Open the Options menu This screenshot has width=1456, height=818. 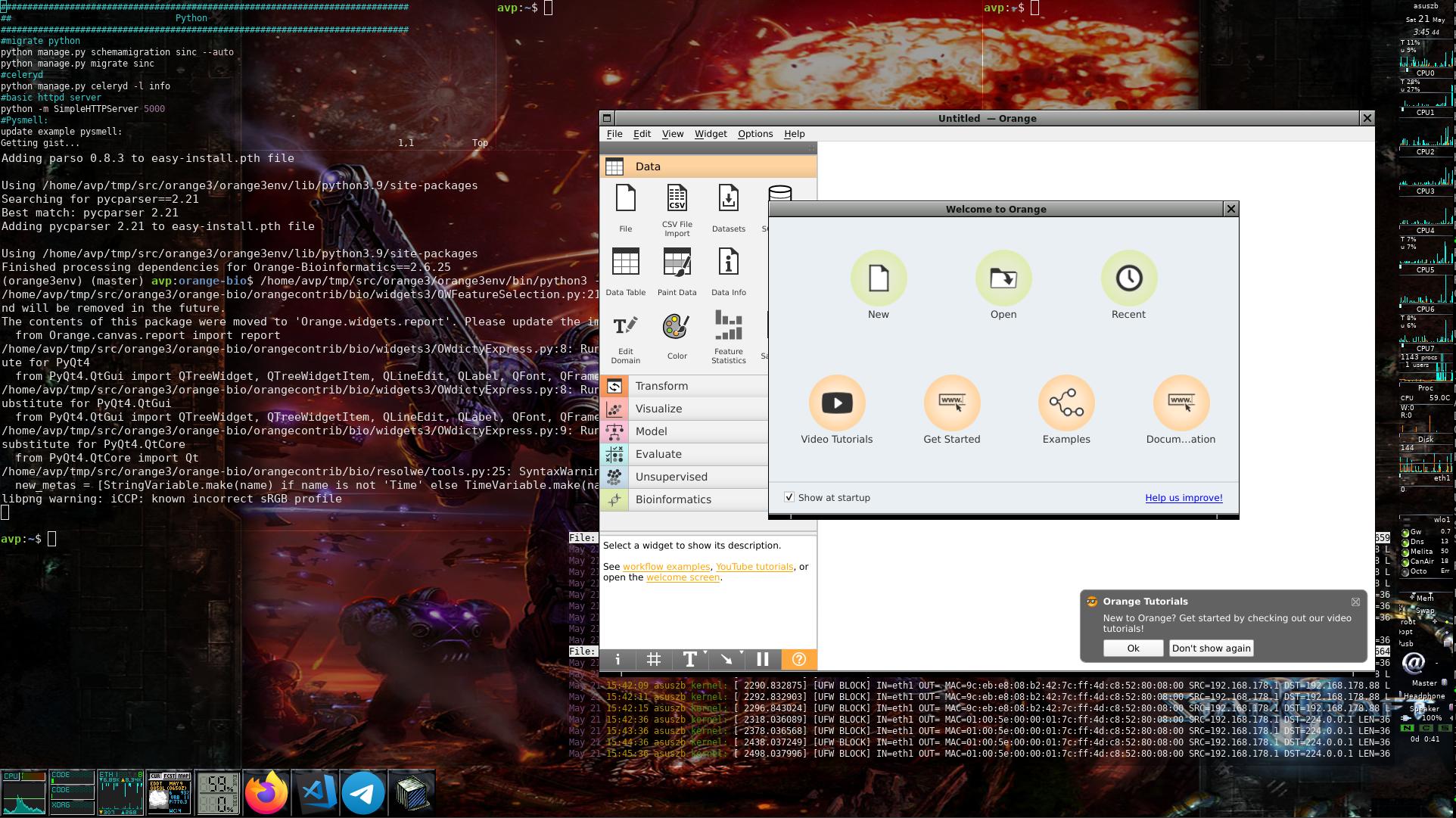click(x=754, y=134)
